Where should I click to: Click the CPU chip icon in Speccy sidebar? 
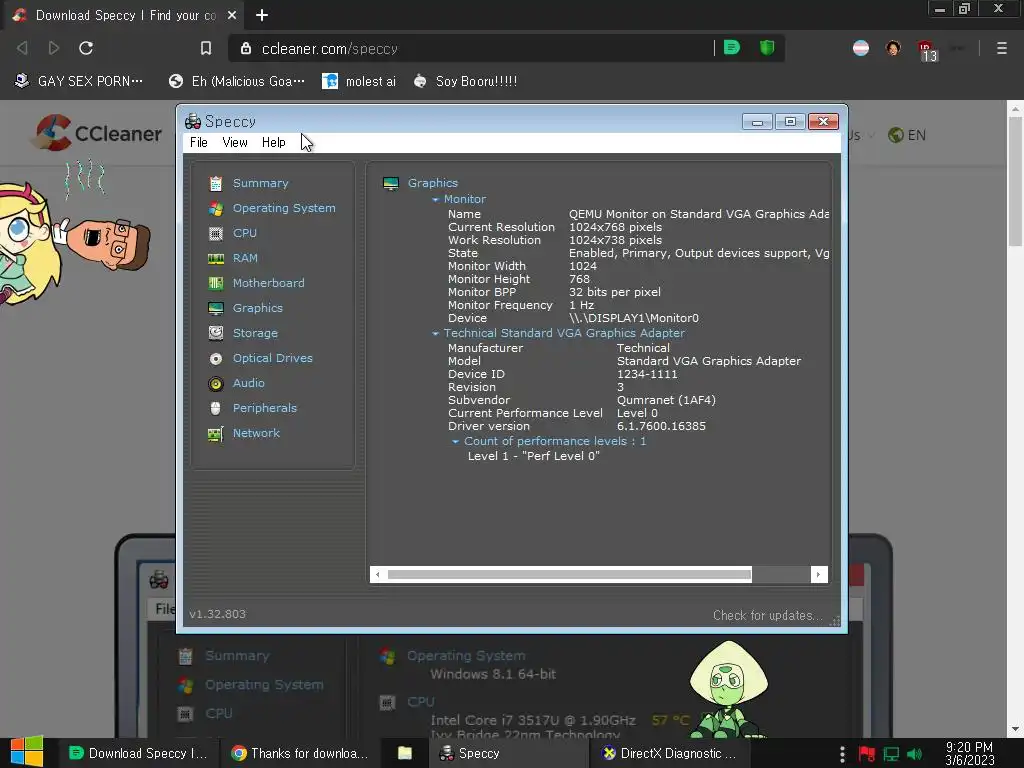tap(216, 233)
